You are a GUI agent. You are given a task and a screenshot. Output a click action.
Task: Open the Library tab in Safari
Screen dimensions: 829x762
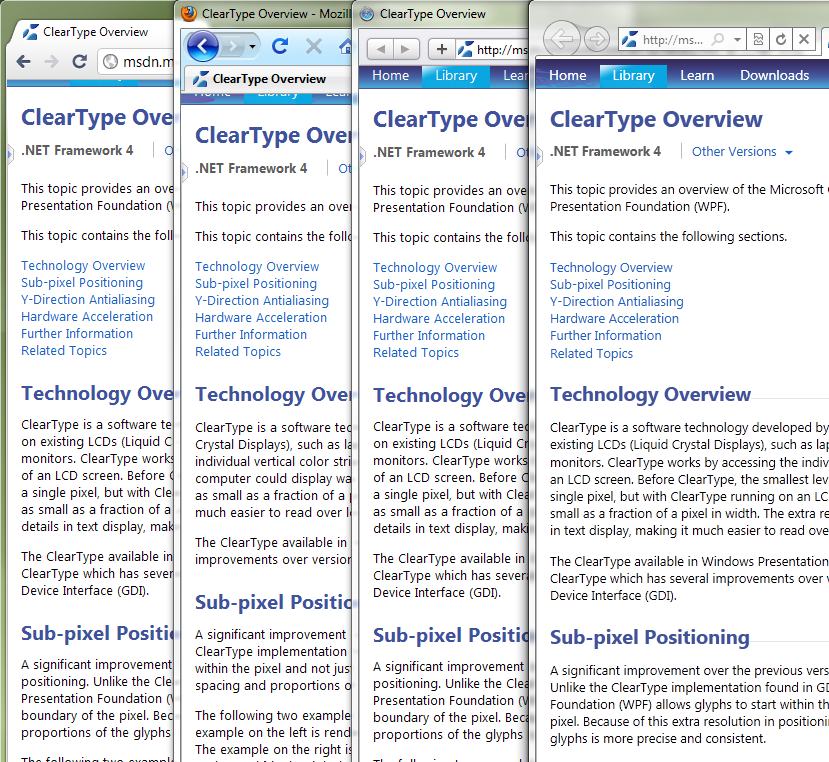456,76
